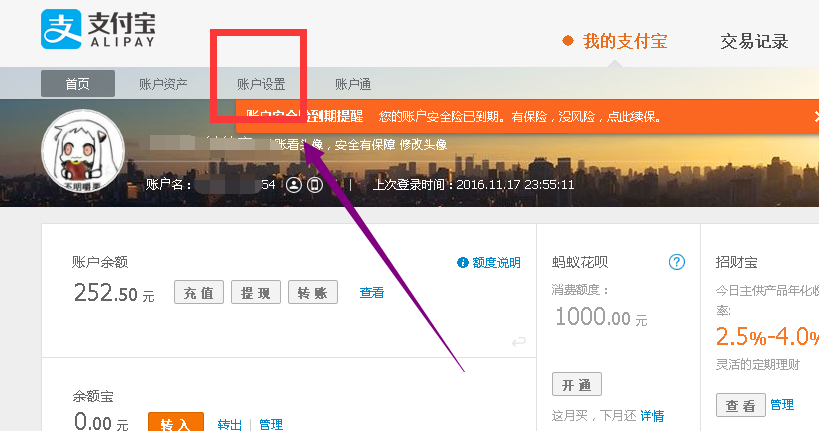Click the 修改头像 link
The image size is (819, 431).
tap(423, 145)
